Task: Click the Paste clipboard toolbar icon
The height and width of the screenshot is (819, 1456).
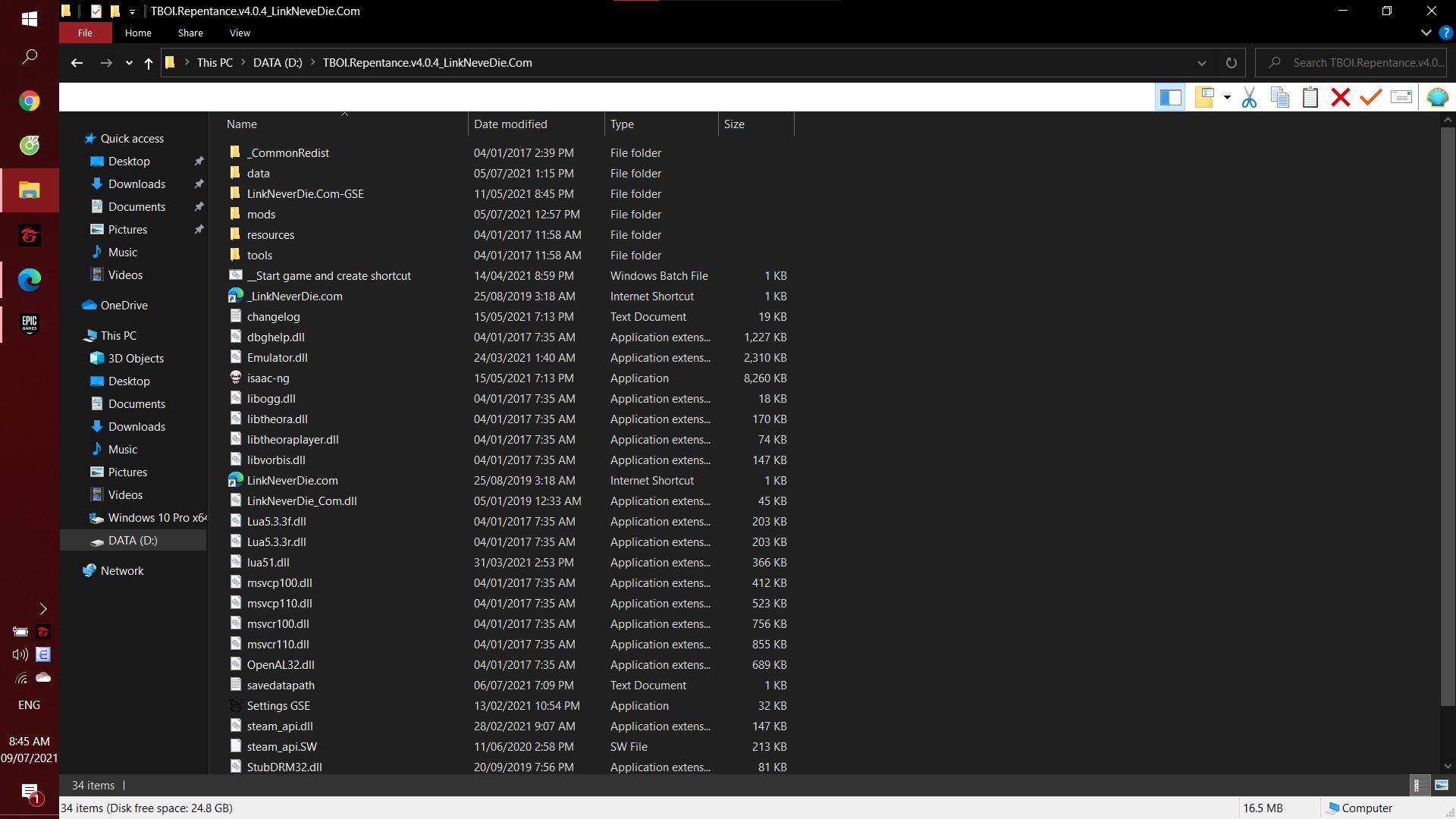Action: coord(1310,98)
